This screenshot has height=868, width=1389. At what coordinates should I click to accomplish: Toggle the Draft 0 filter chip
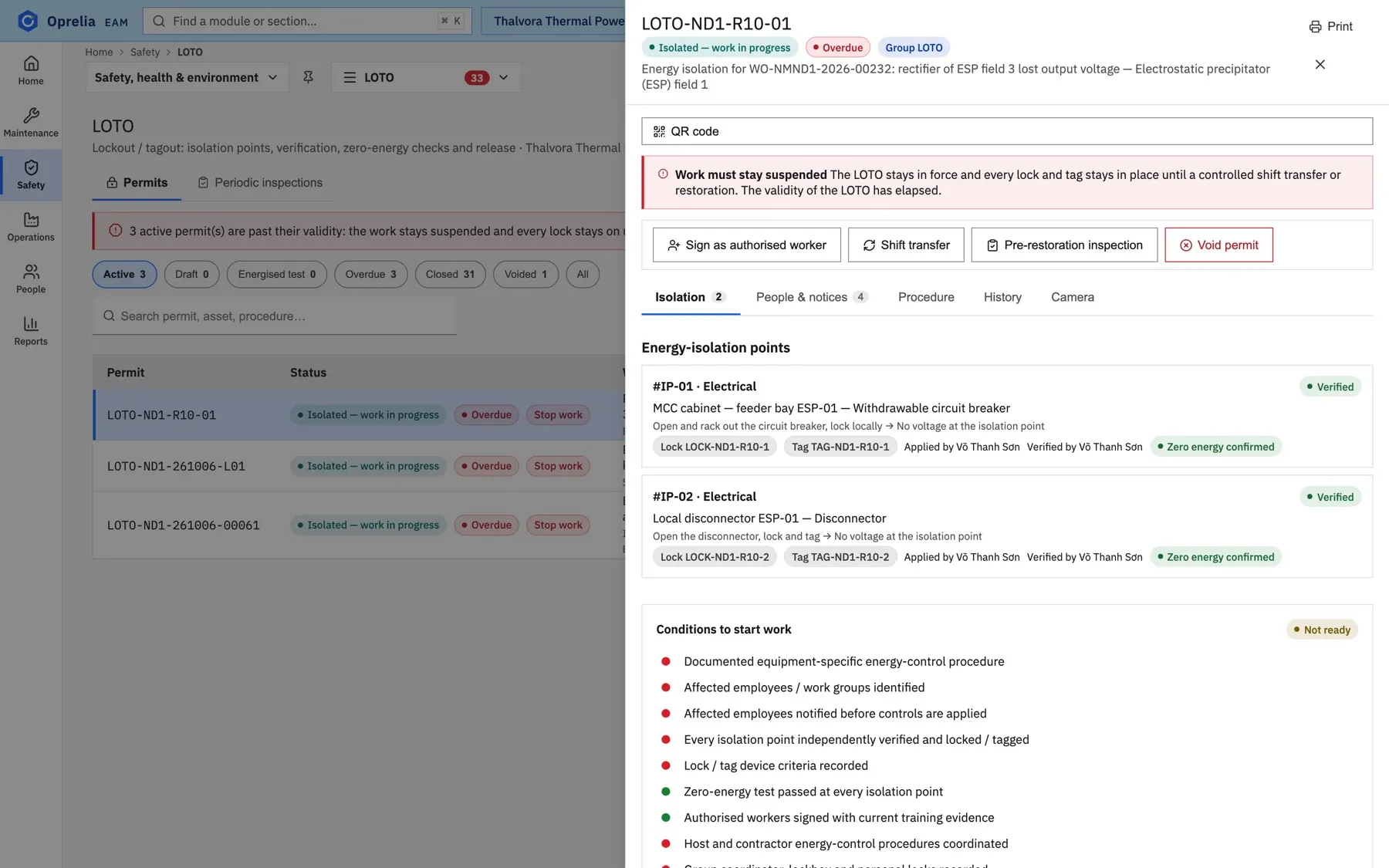point(191,274)
